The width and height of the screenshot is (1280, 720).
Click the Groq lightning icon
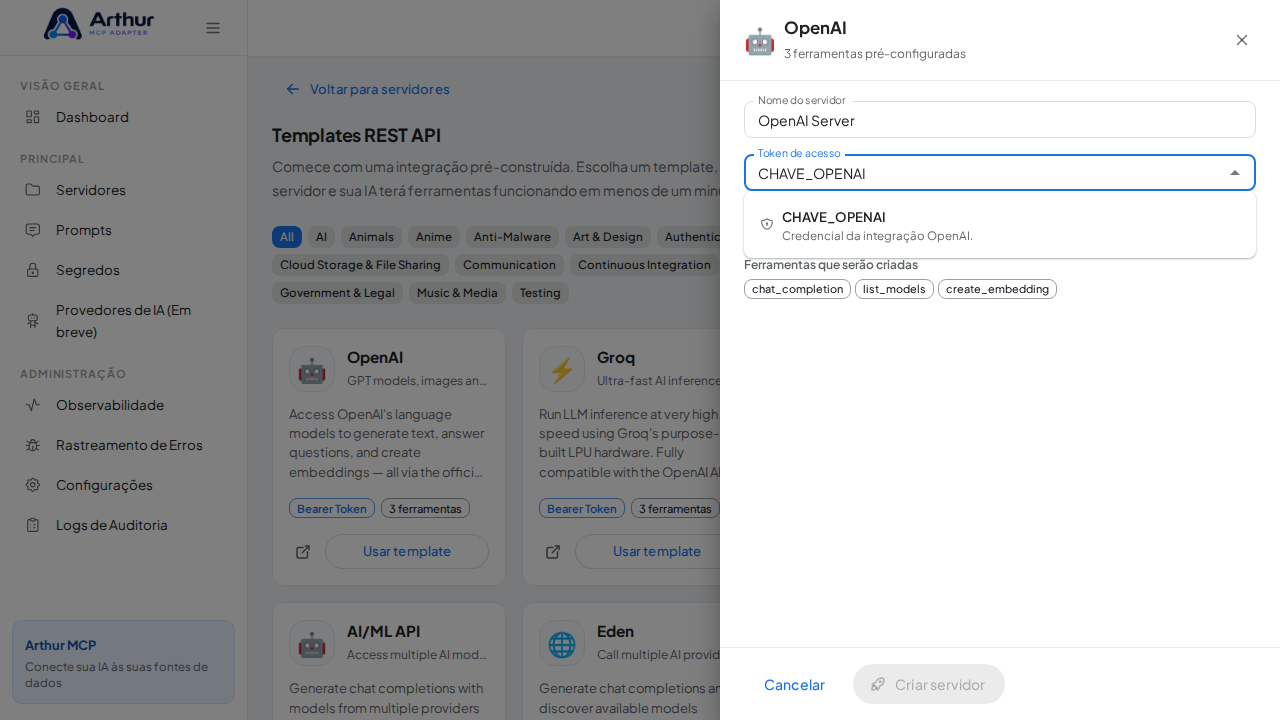[562, 369]
